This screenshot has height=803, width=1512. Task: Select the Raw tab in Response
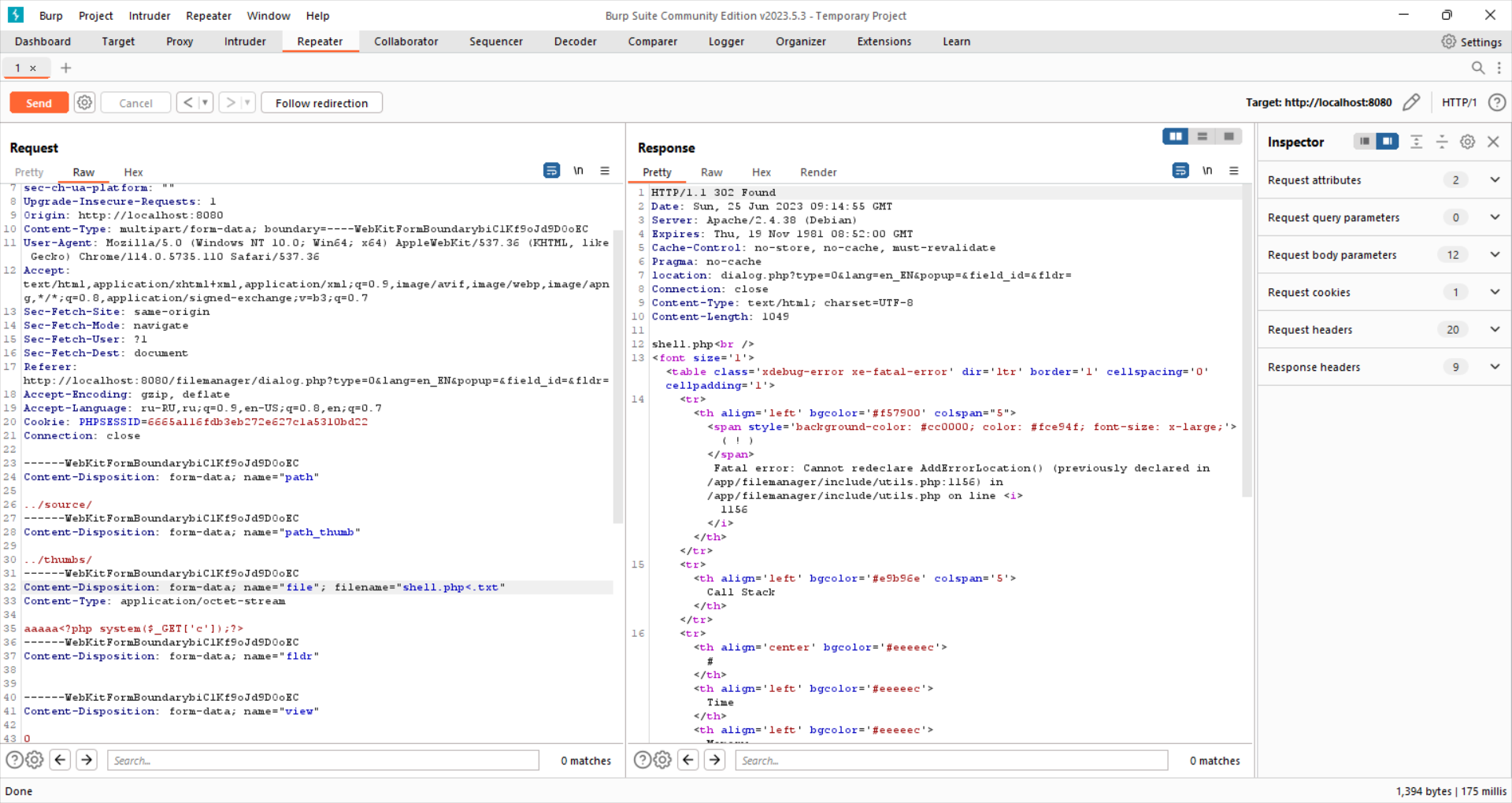pyautogui.click(x=712, y=172)
